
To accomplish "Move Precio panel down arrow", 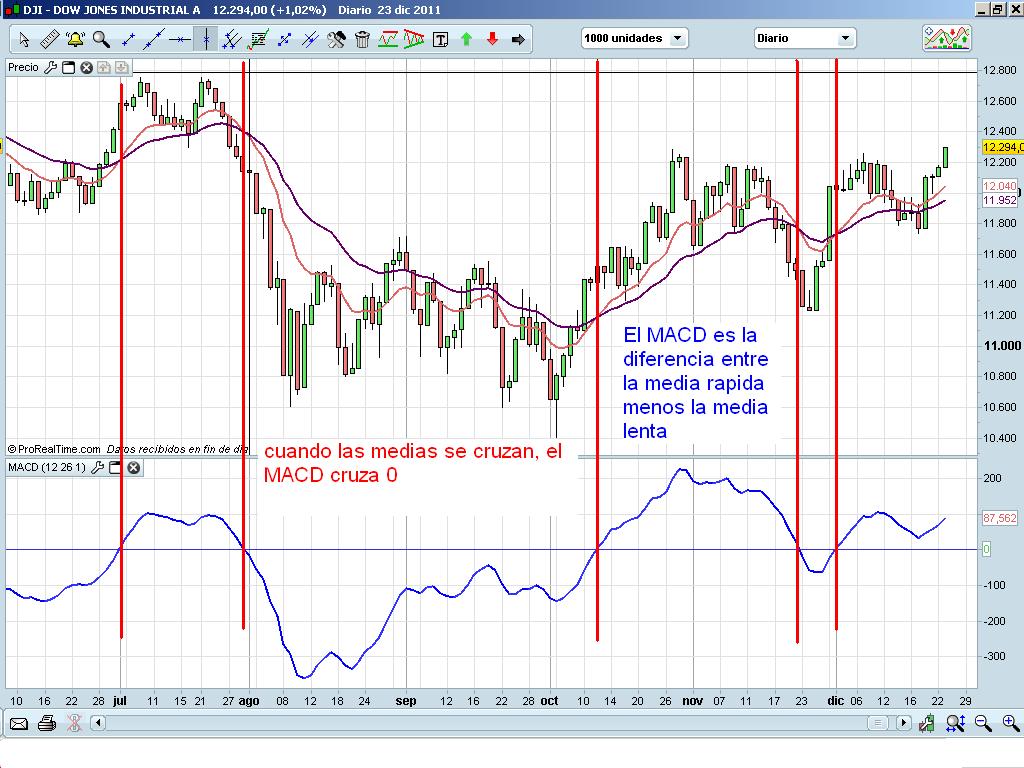I will pyautogui.click(x=121, y=67).
